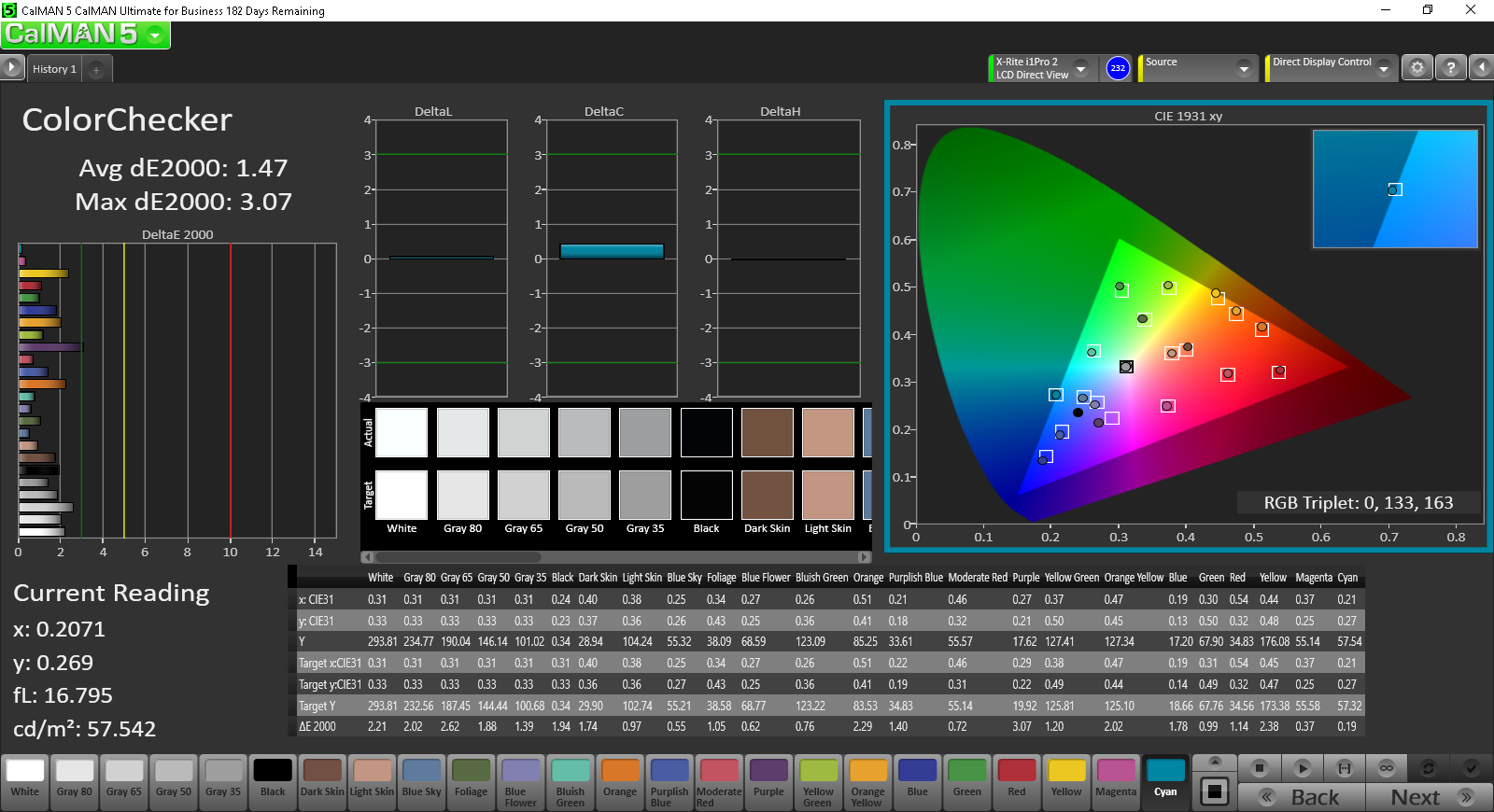Screen dimensions: 1494x812
Task: Expand Direct Display Control dropdown
Action: pos(1384,68)
